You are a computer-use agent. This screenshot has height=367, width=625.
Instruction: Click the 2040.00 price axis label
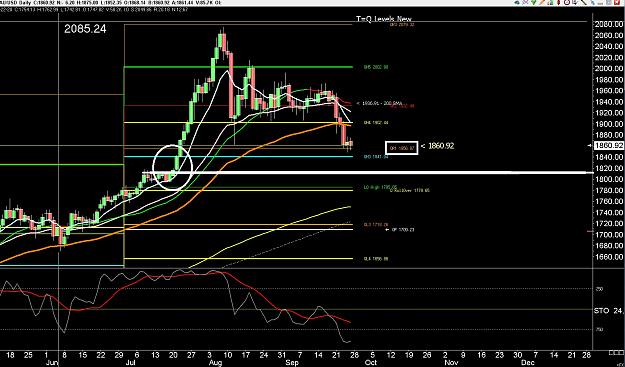coord(609,47)
